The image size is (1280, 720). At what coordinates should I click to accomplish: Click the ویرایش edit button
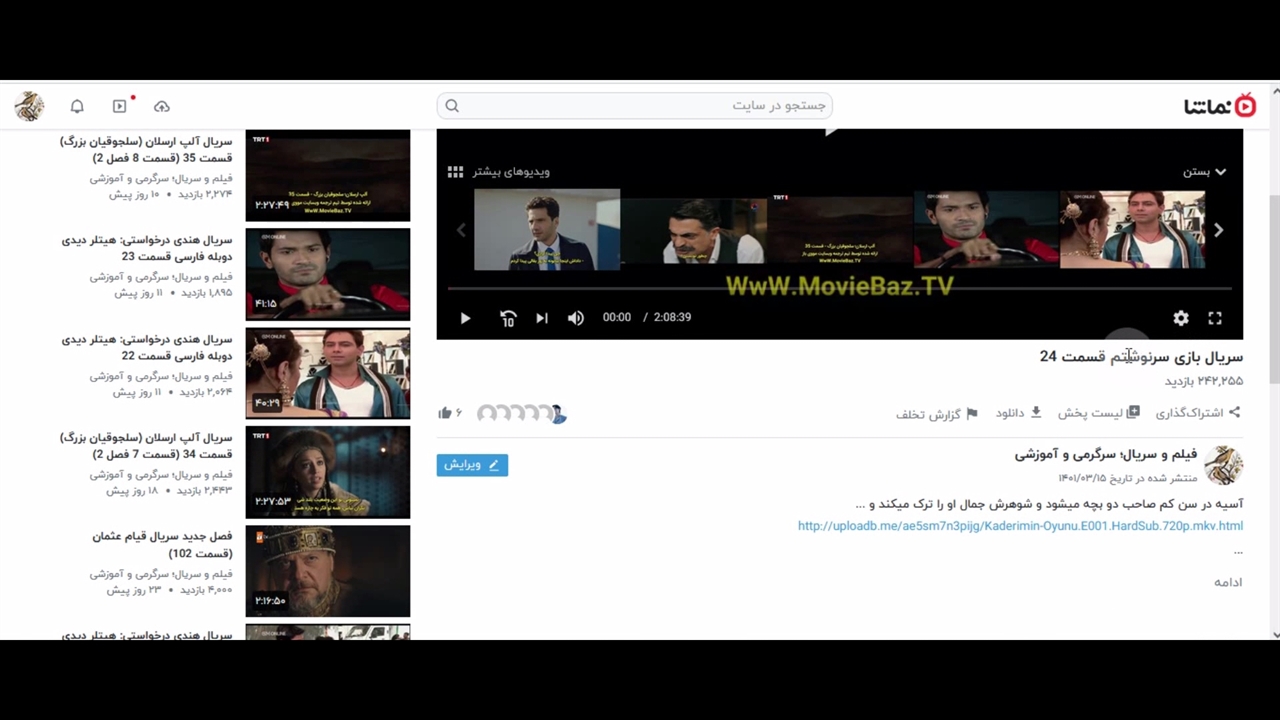pos(472,465)
